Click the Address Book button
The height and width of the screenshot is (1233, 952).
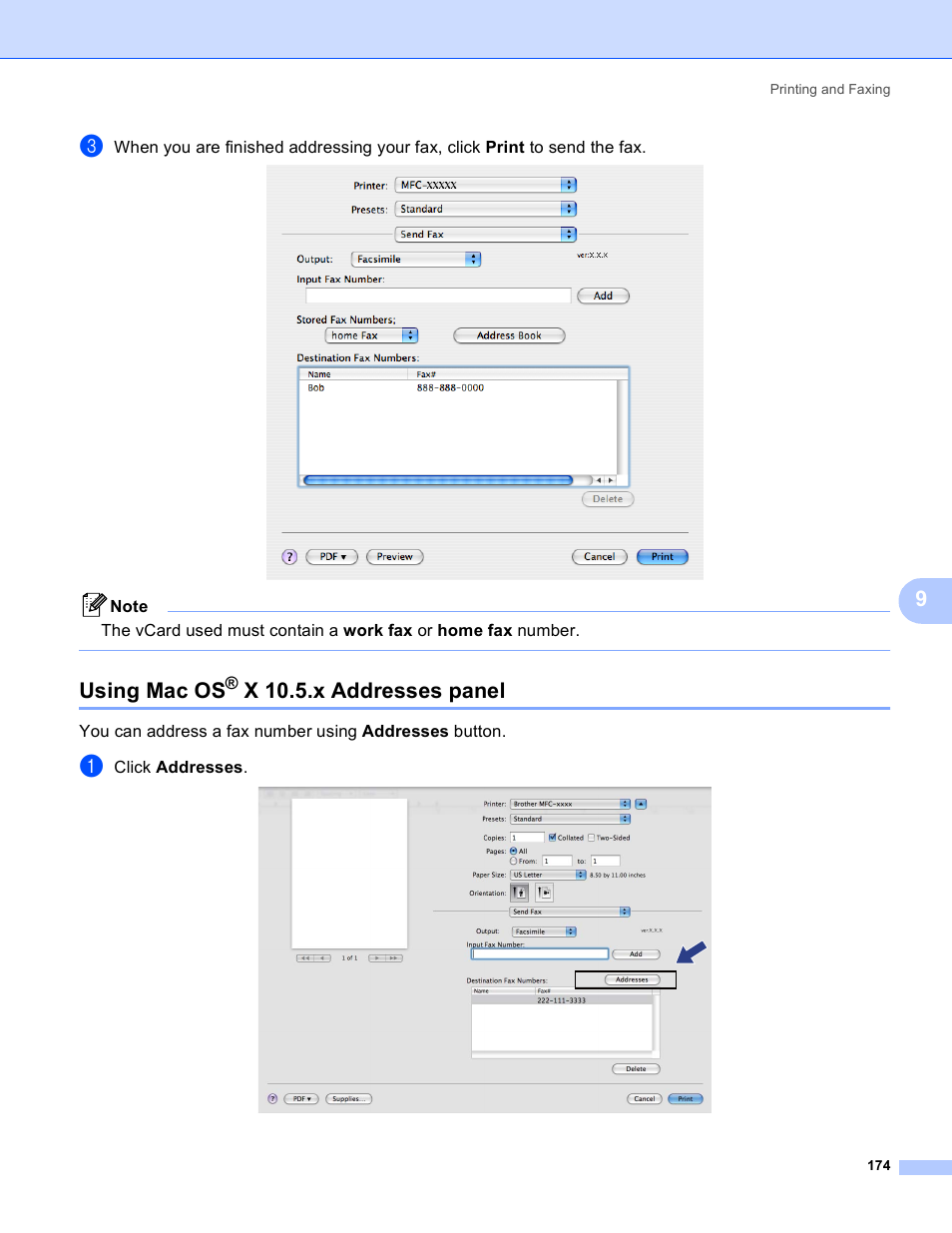pos(509,335)
